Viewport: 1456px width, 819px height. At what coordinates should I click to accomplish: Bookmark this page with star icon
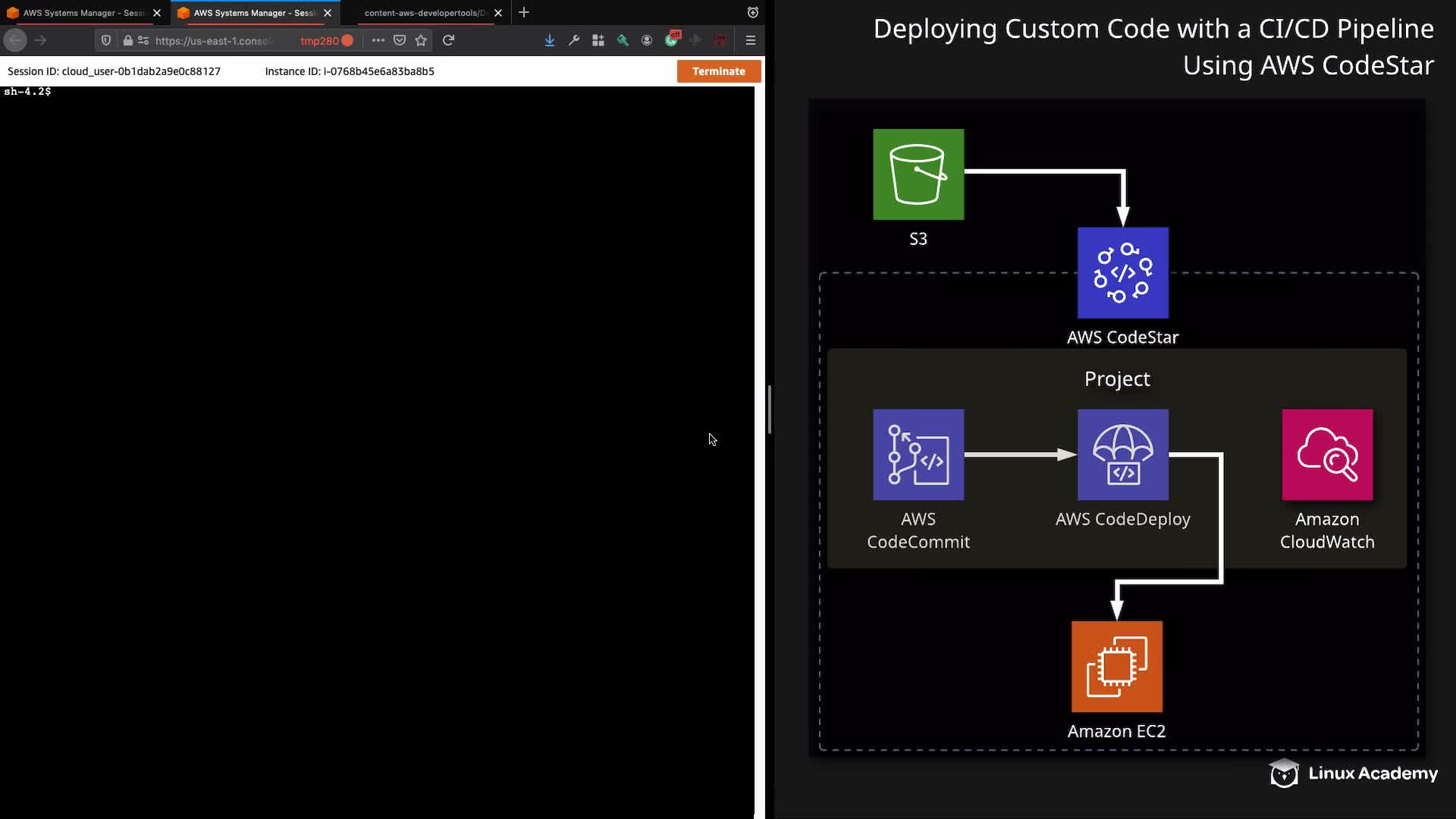click(x=421, y=40)
